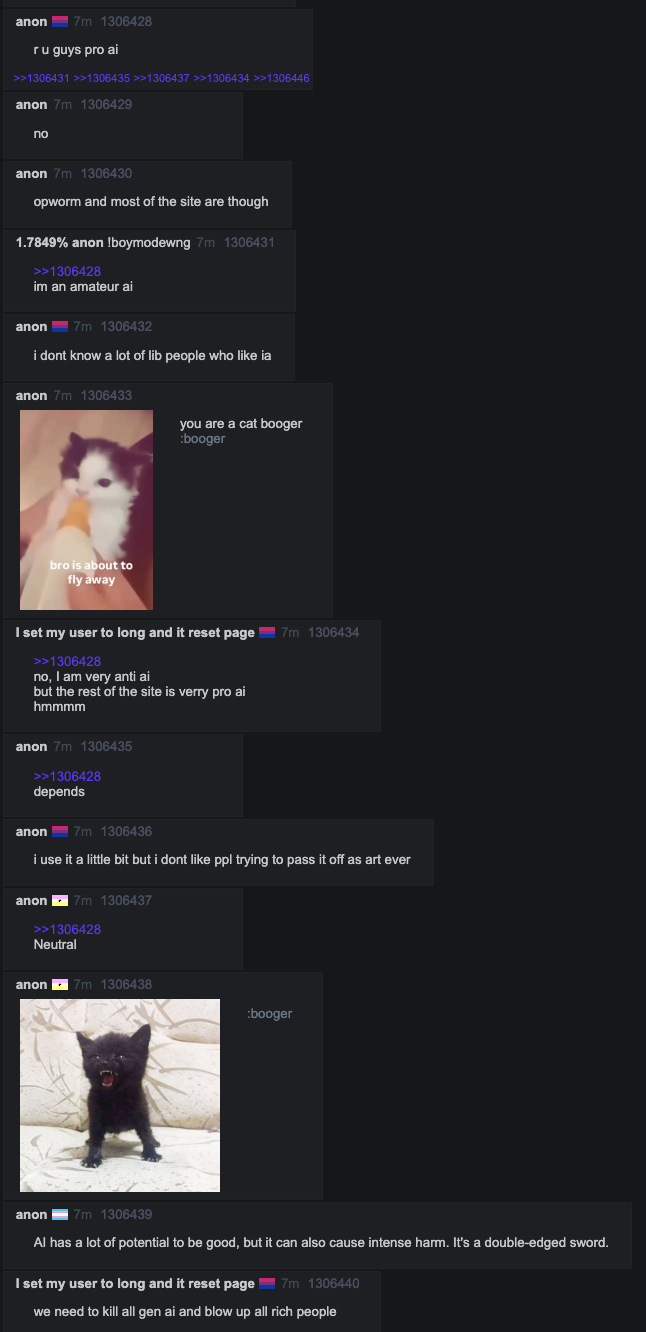Click the flag icon on post 1306440

[x=267, y=1284]
